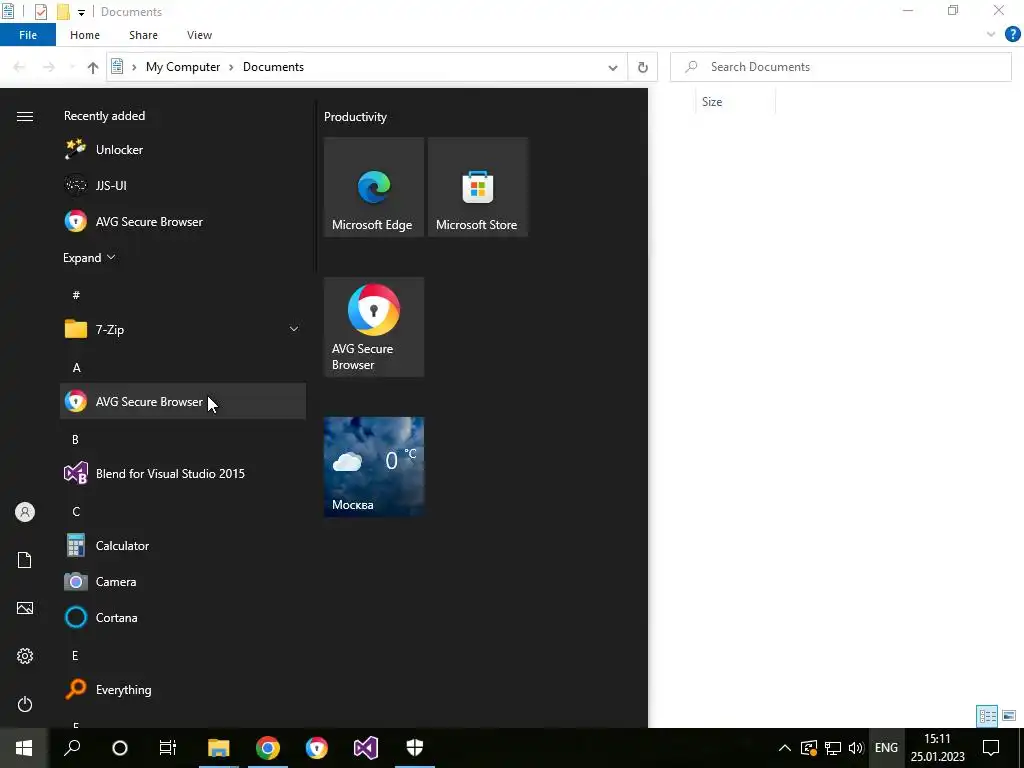This screenshot has width=1024, height=768.
Task: Go up one folder level in Explorer
Action: (93, 67)
